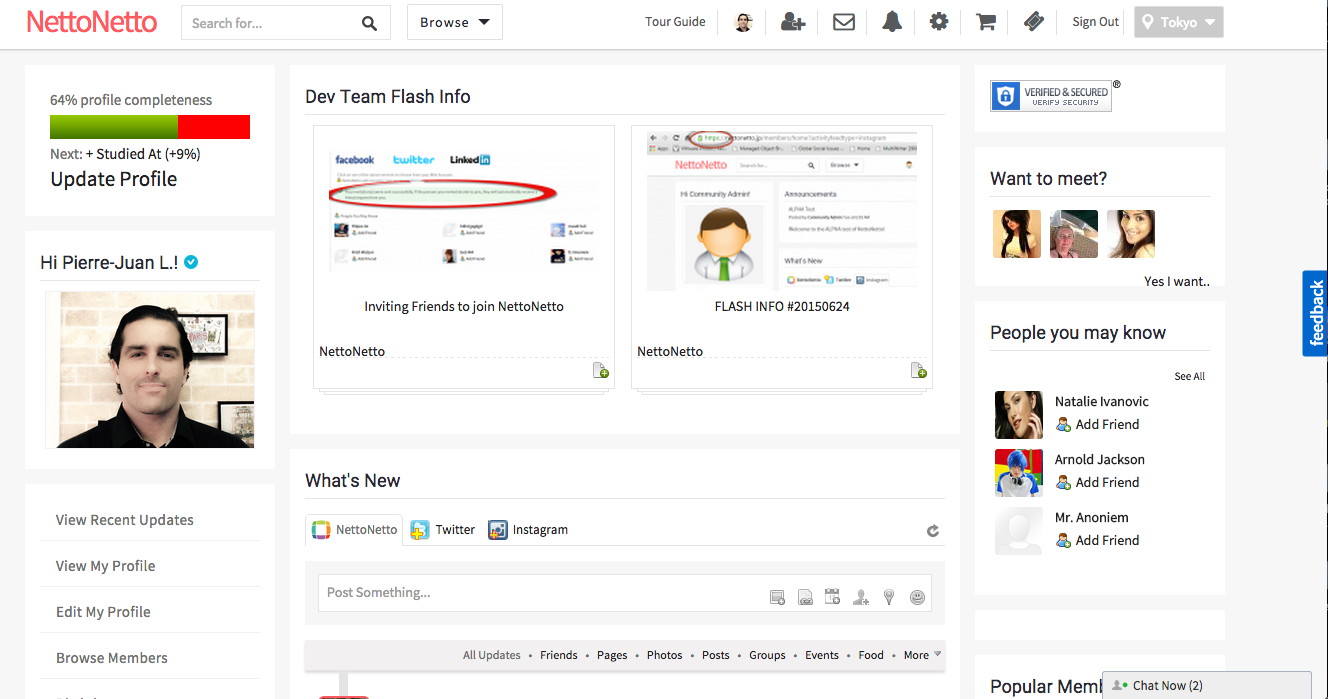This screenshot has width=1328, height=699.
Task: Expand the More filter dropdown
Action: click(x=922, y=655)
